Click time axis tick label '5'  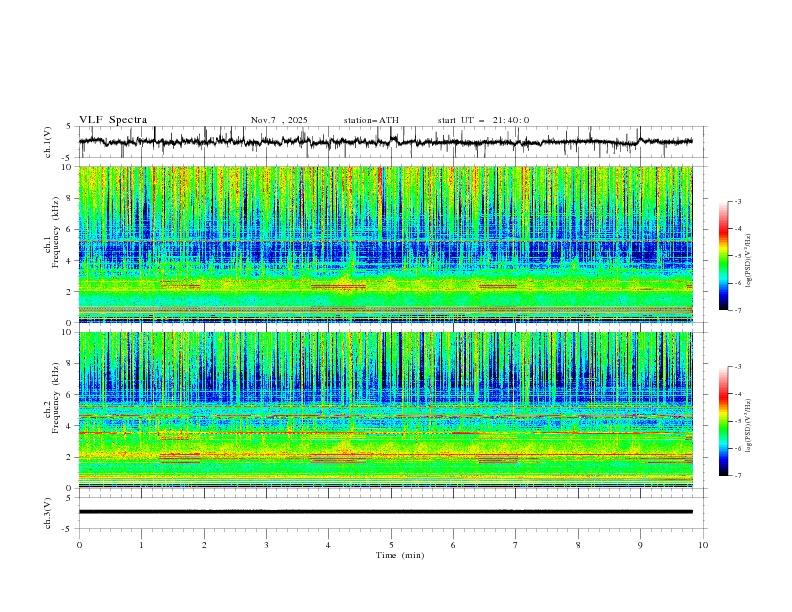tap(391, 545)
